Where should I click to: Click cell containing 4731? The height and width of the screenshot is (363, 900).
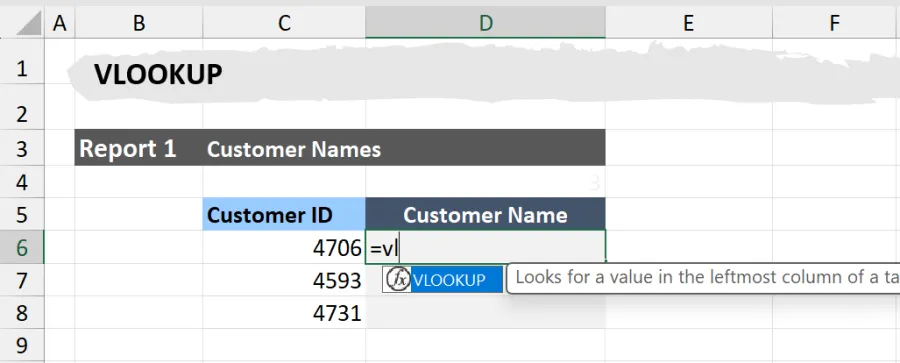[284, 313]
